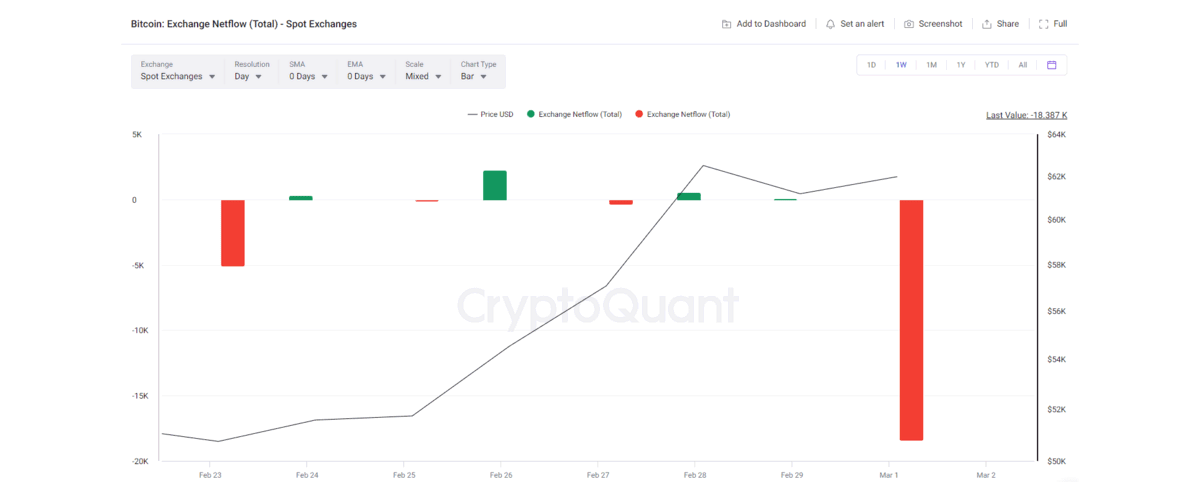Viewport: 1200px width, 482px height.
Task: Open the calendar date range picker
Action: (1052, 65)
